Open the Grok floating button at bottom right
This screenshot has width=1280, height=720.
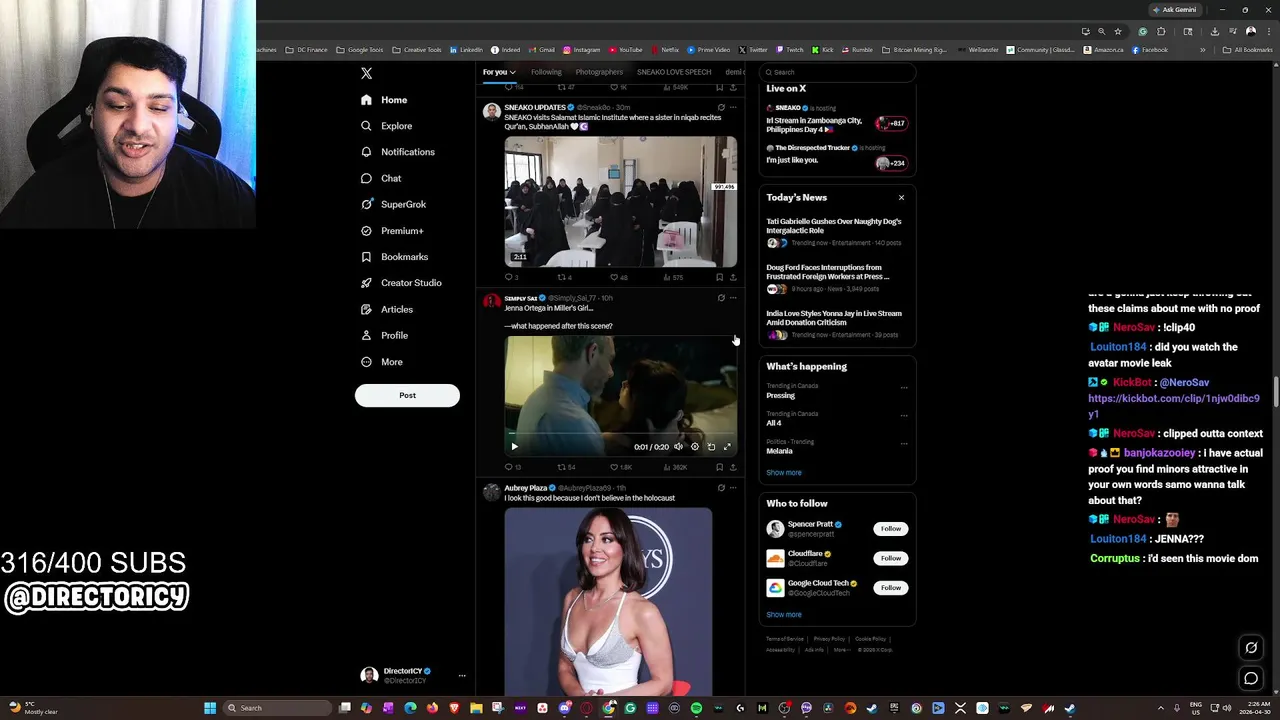1251,648
